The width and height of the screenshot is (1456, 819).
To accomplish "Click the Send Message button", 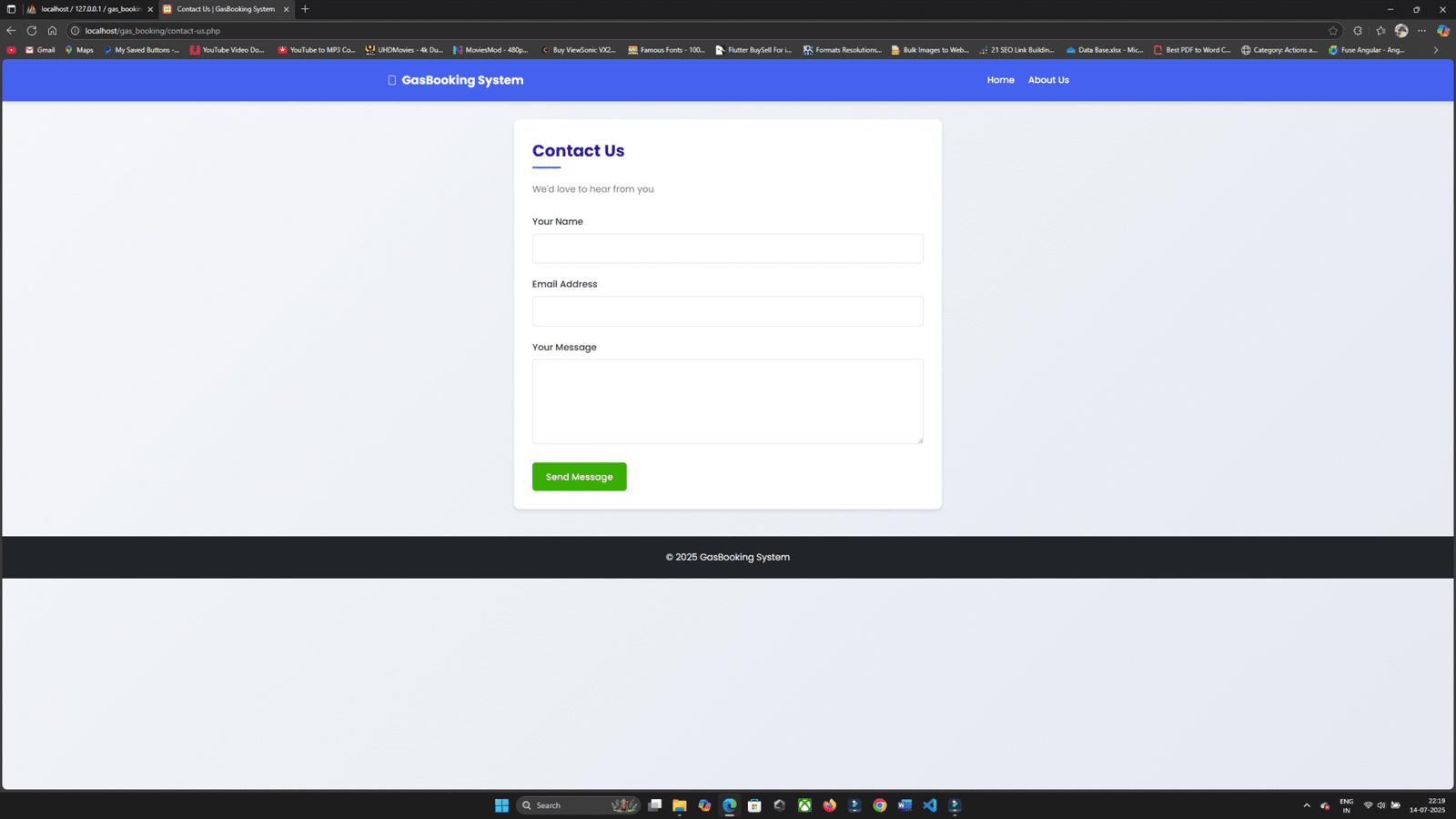I will [x=579, y=476].
